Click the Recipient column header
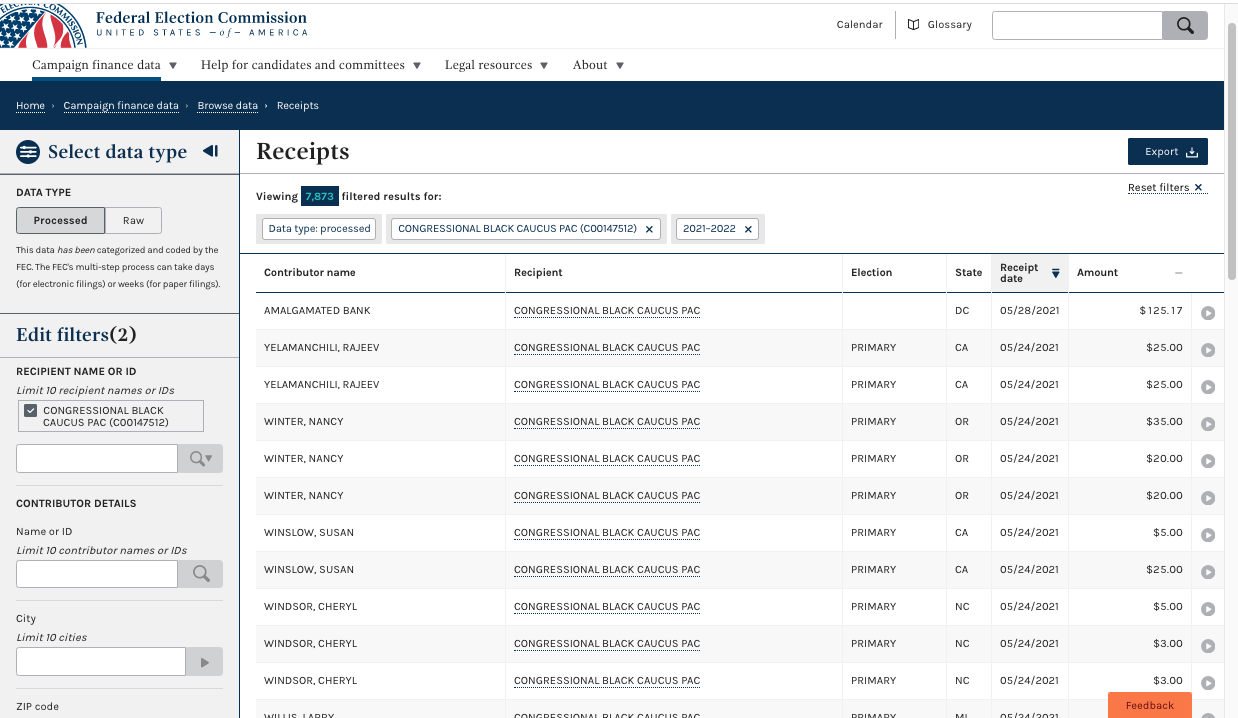This screenshot has height=718, width=1238. point(674,273)
